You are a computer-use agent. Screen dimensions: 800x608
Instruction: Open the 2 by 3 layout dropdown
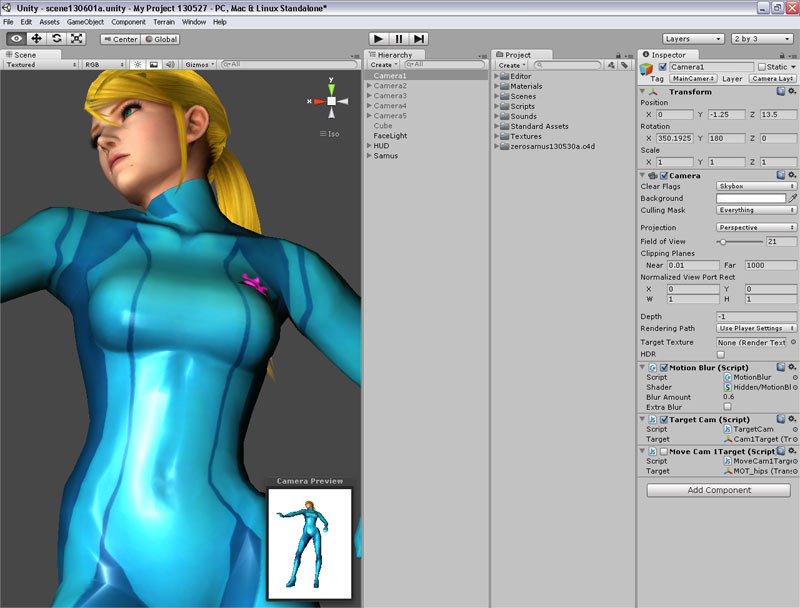pyautogui.click(x=761, y=39)
